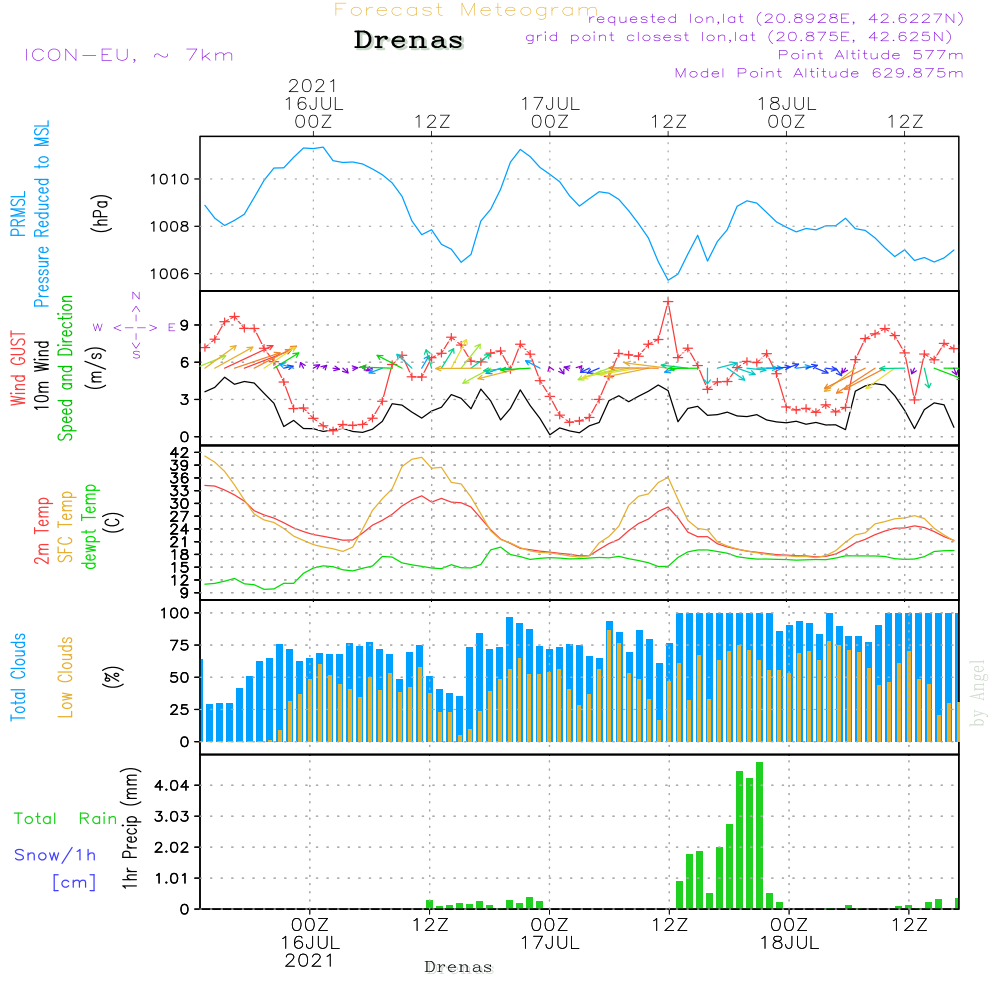Click the blue "Snow/1h" label

[x=55, y=855]
